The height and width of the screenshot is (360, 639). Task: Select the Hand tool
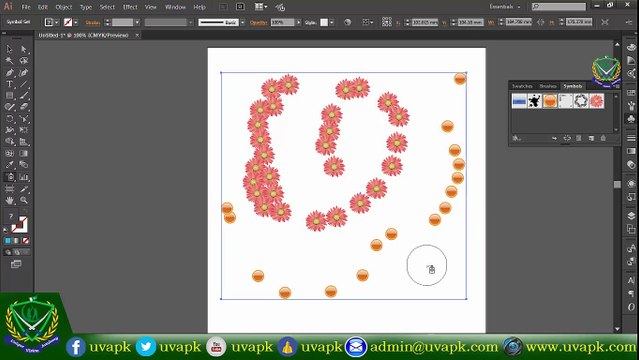coord(9,200)
